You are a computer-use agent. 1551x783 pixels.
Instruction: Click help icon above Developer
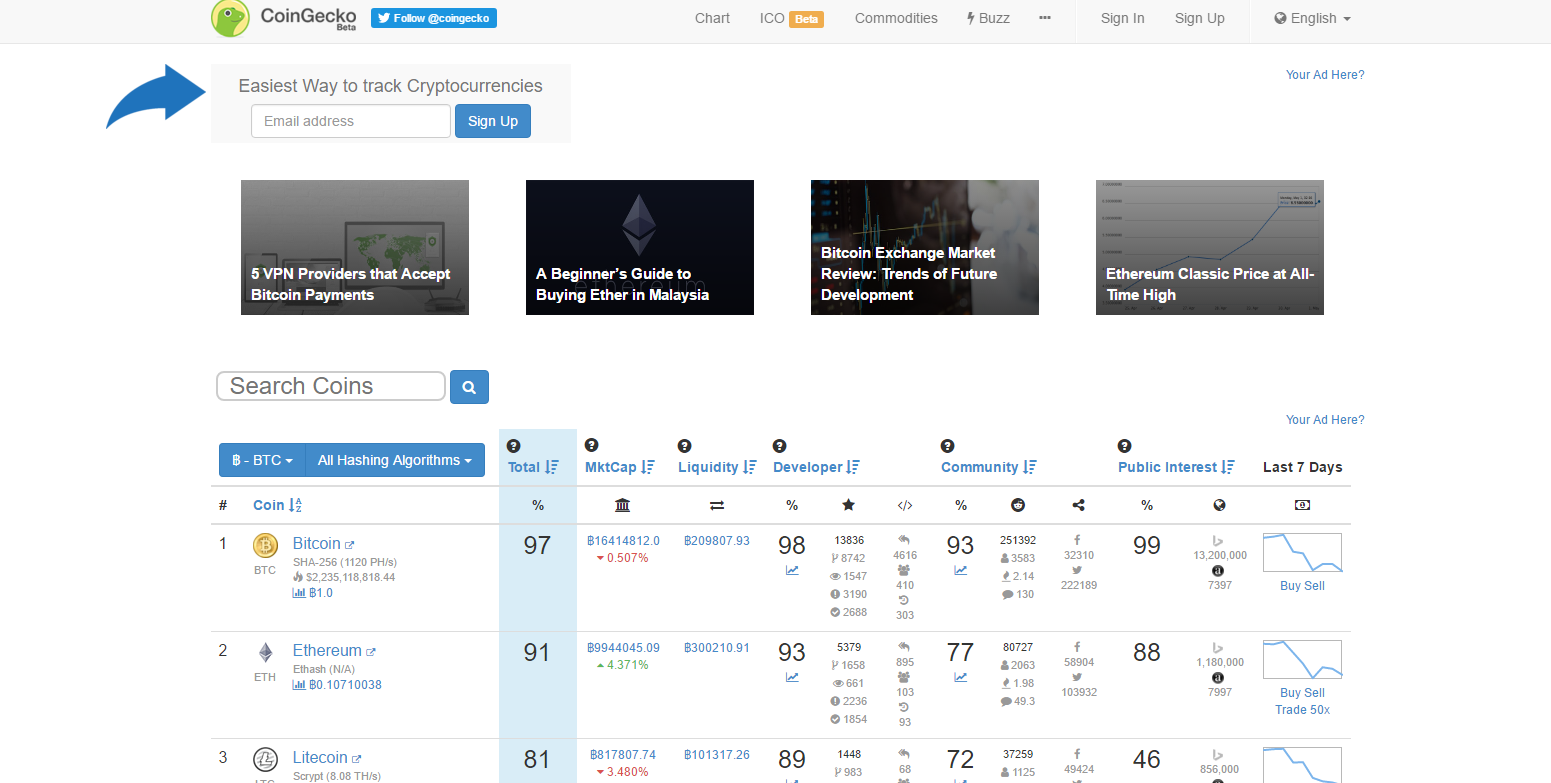(x=779, y=446)
